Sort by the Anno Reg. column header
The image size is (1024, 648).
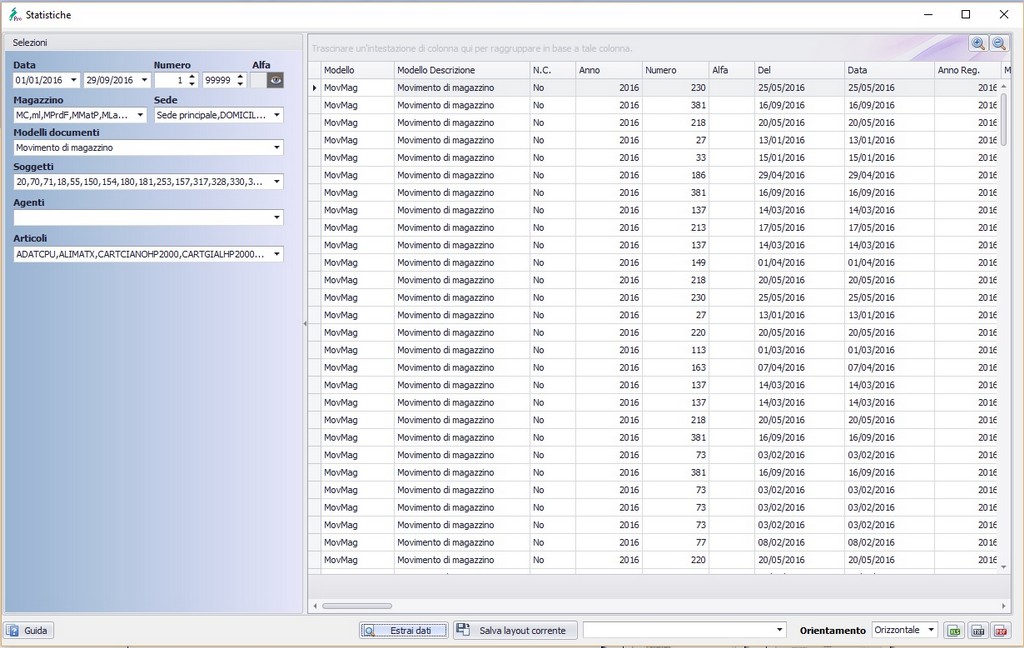pyautogui.click(x=967, y=70)
